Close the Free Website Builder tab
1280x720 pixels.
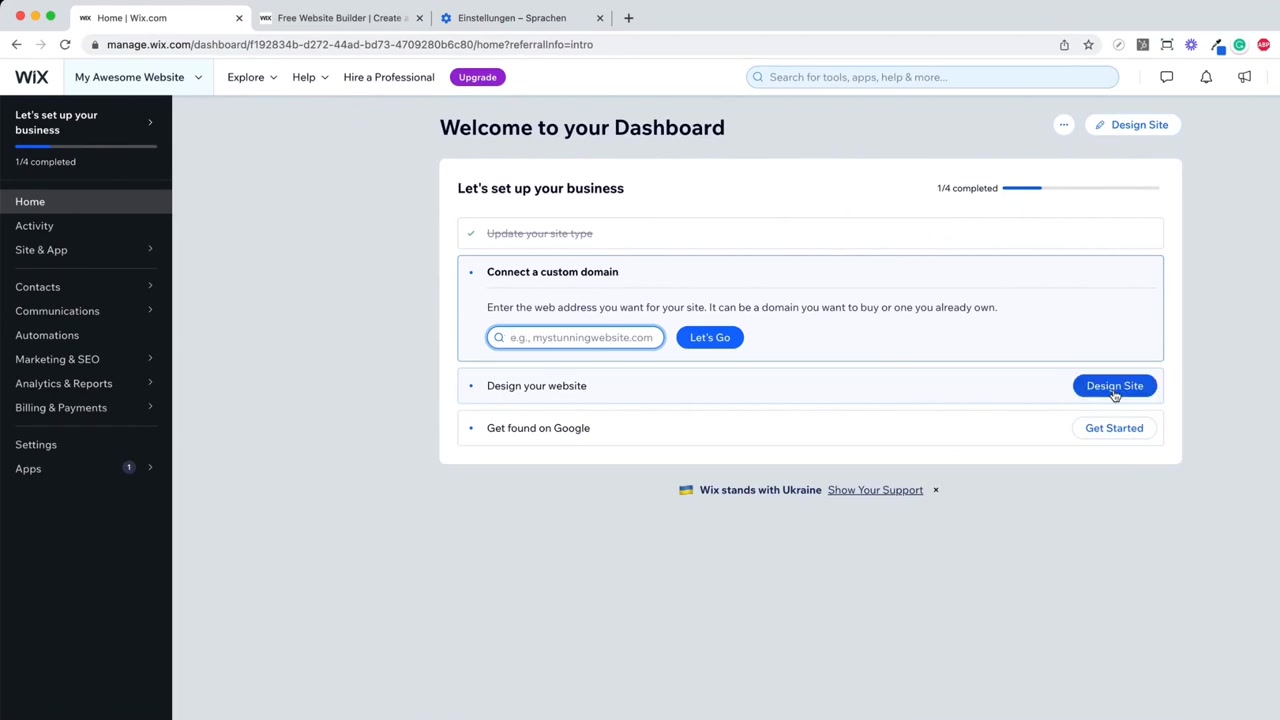419,18
